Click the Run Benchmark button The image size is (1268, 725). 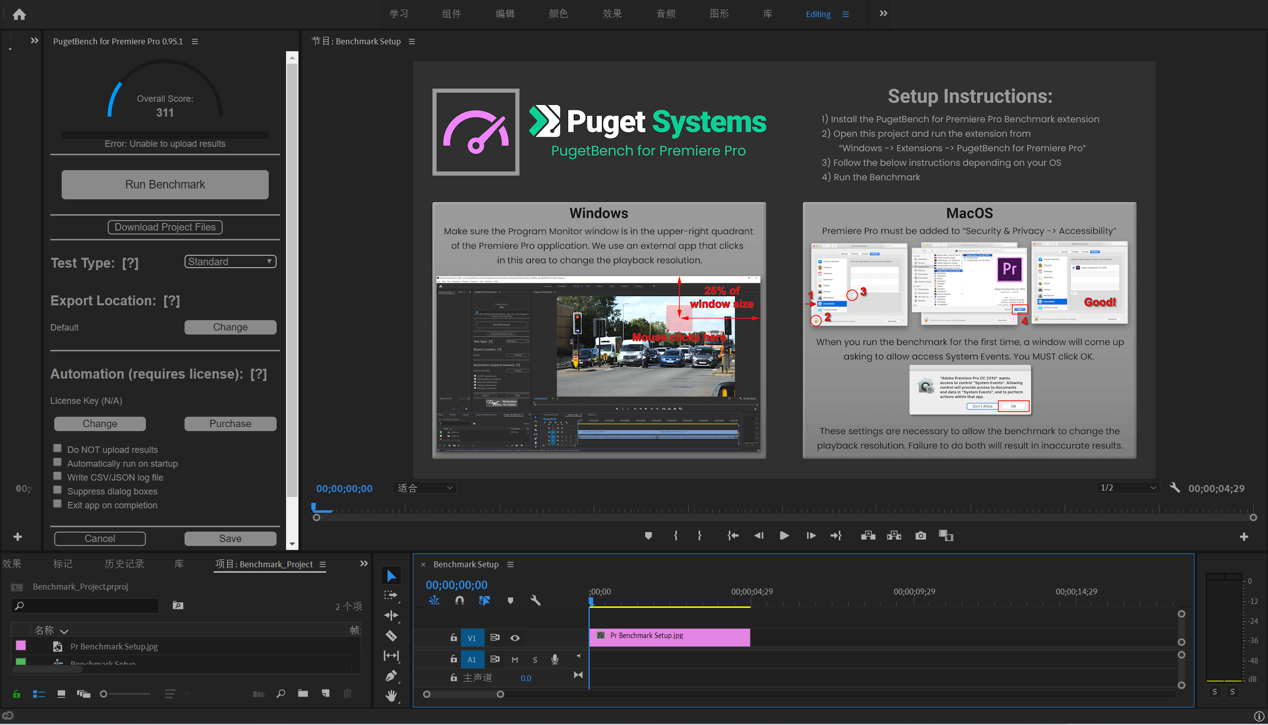[165, 185]
